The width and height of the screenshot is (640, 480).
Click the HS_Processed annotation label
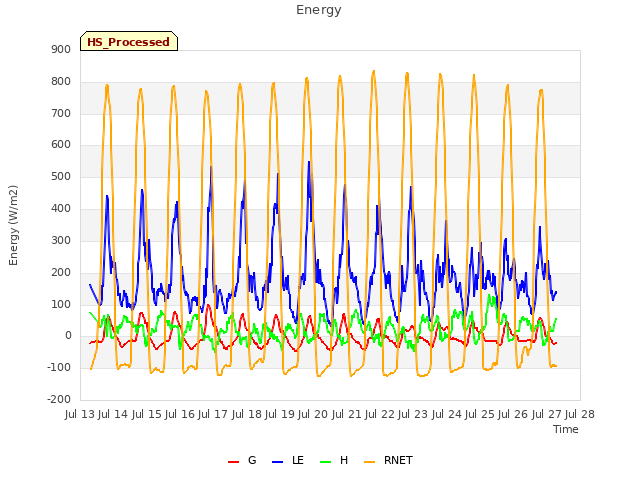pos(129,42)
